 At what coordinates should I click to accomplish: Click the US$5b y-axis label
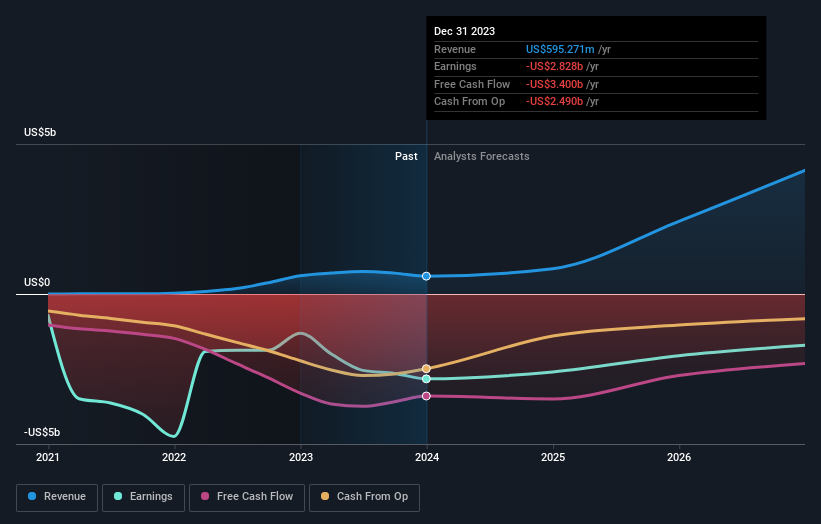[40, 132]
